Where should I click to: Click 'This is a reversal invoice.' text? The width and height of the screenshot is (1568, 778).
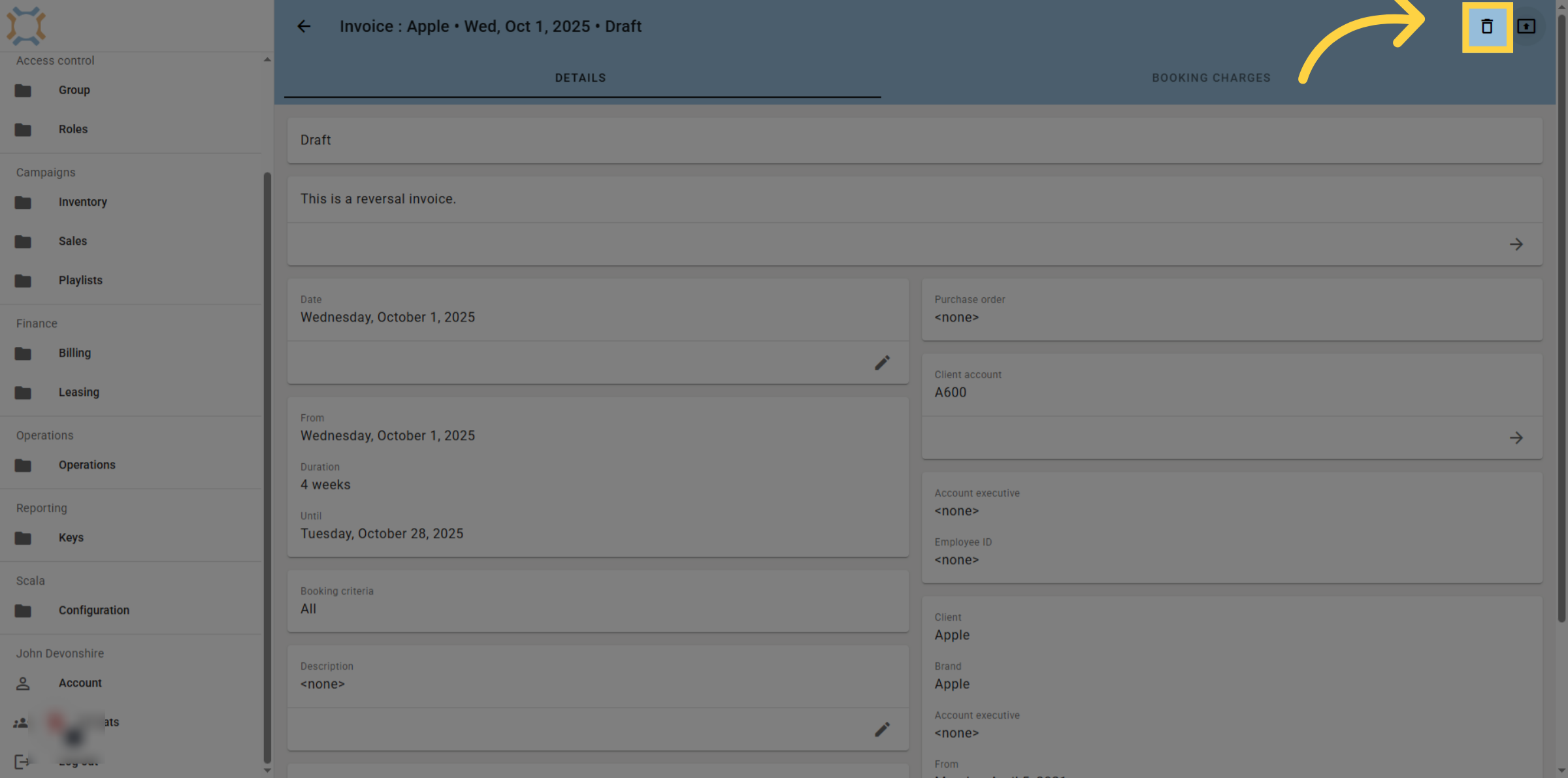coord(378,199)
